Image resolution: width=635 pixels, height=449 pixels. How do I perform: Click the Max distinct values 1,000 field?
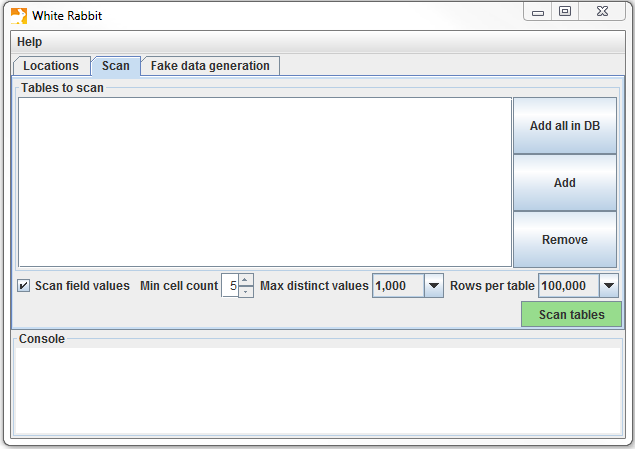coord(398,286)
